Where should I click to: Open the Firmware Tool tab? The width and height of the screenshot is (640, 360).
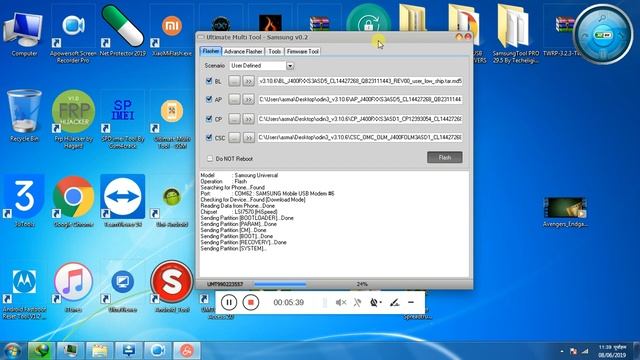pyautogui.click(x=302, y=51)
